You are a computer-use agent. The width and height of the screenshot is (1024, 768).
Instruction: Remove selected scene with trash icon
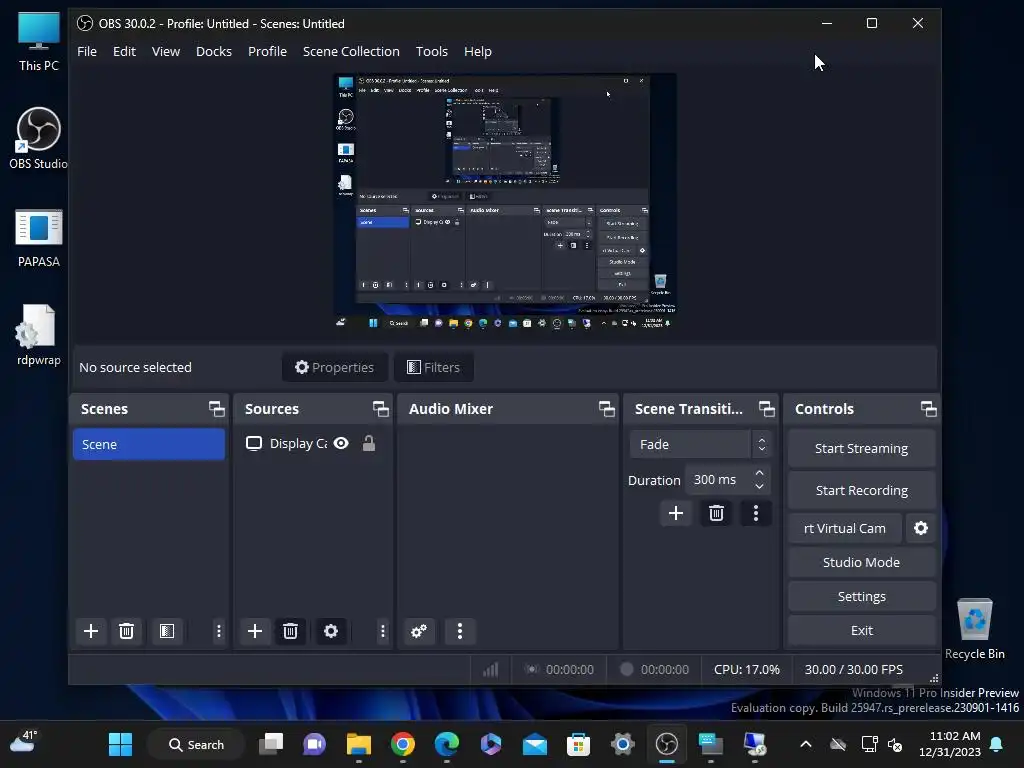[x=126, y=631]
